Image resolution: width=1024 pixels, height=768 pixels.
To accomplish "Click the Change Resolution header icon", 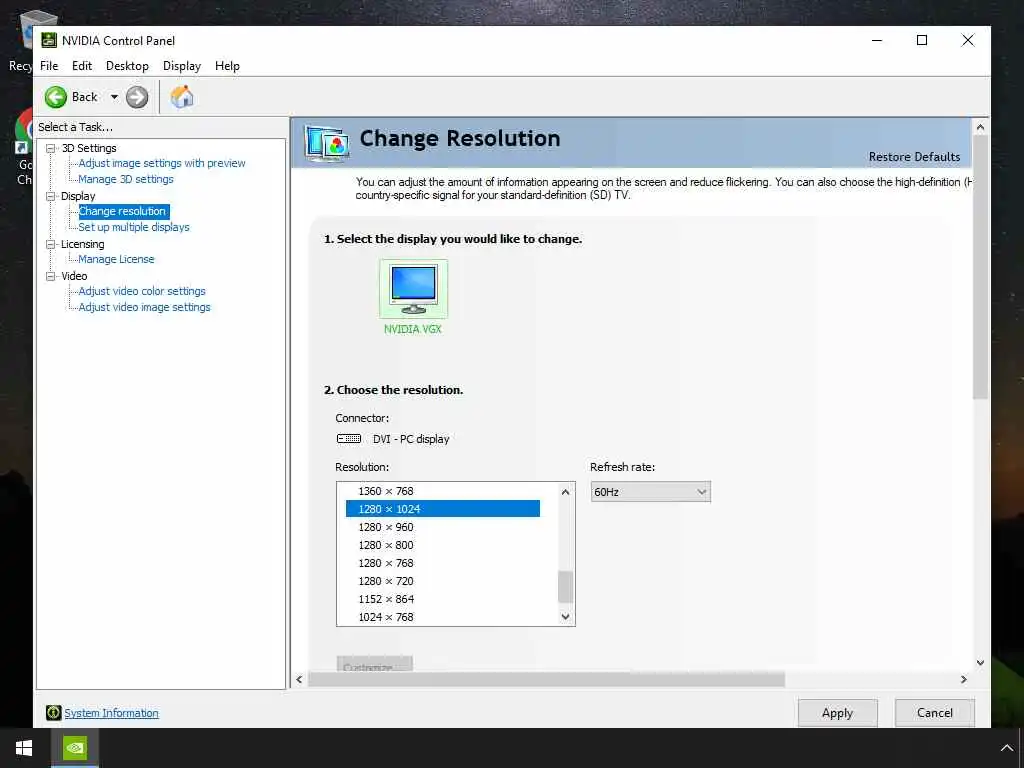I will [327, 143].
